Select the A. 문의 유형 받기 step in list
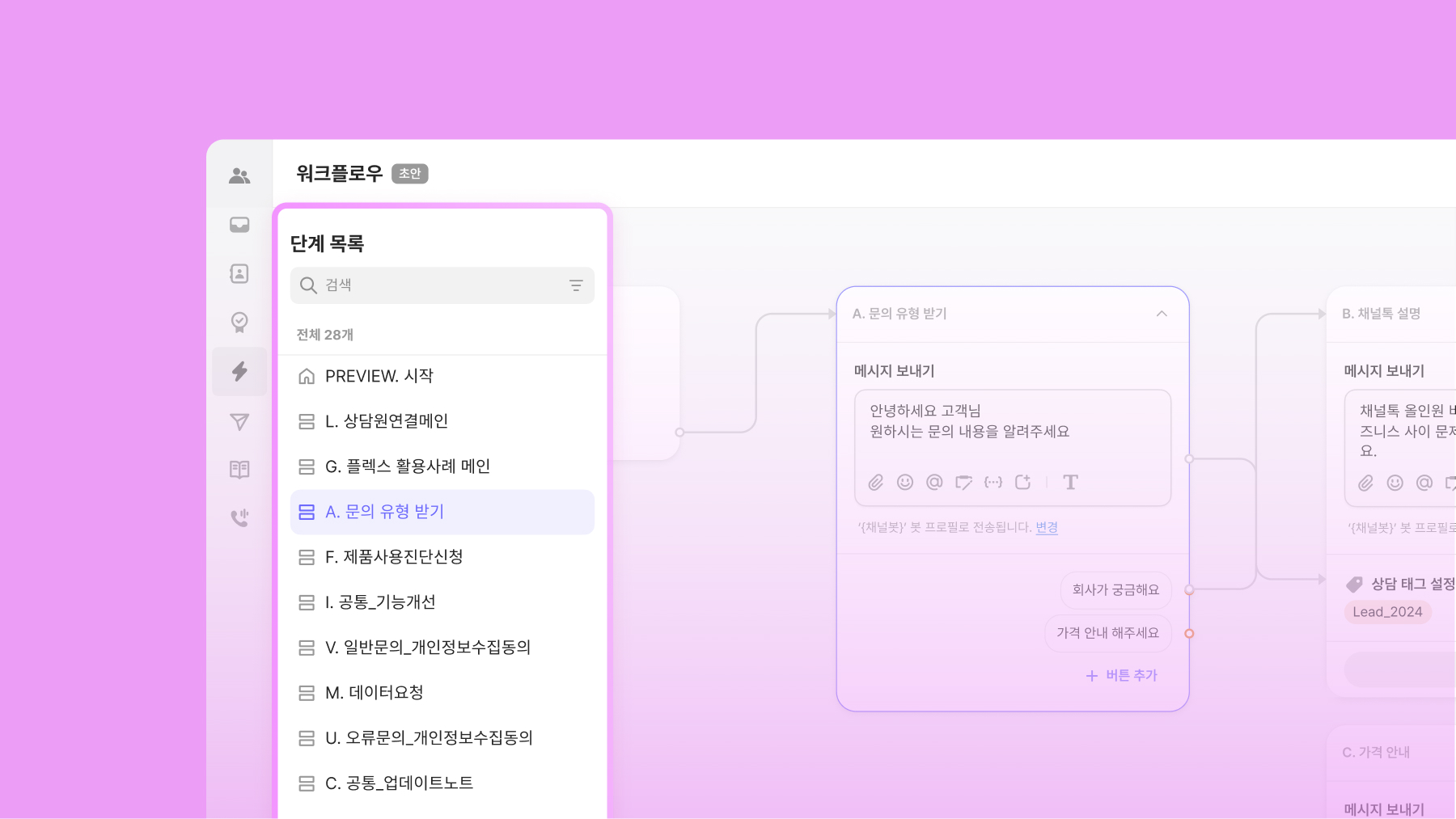Screen dimensions: 1456x819 [442, 512]
